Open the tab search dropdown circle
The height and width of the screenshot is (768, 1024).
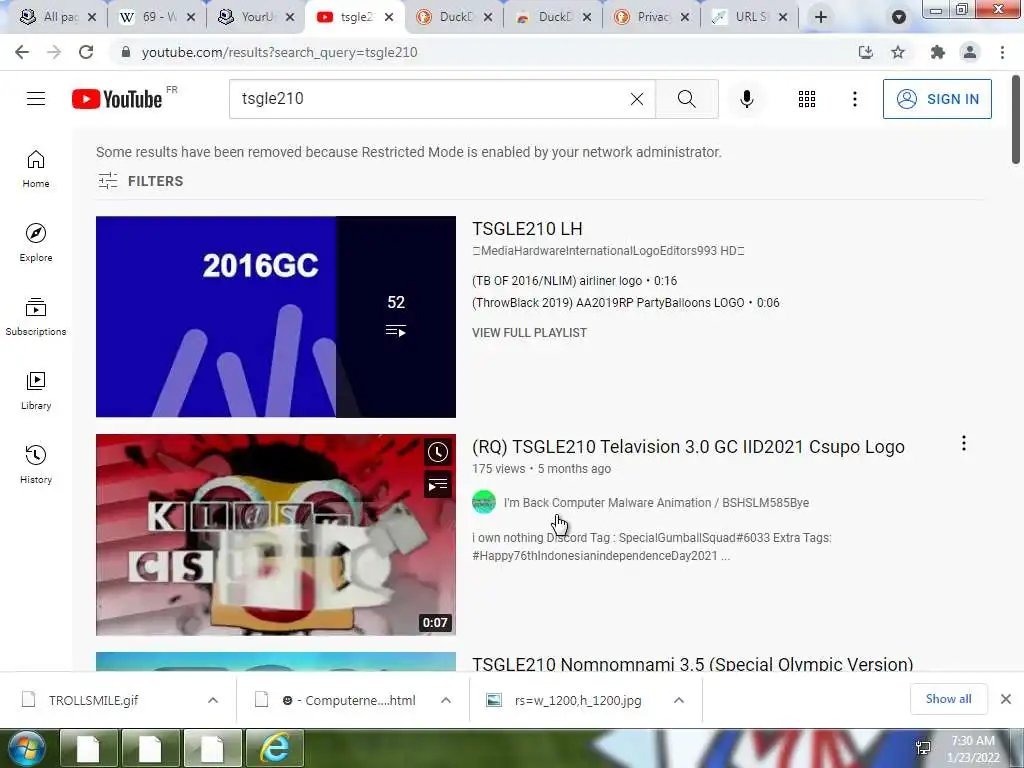899,17
